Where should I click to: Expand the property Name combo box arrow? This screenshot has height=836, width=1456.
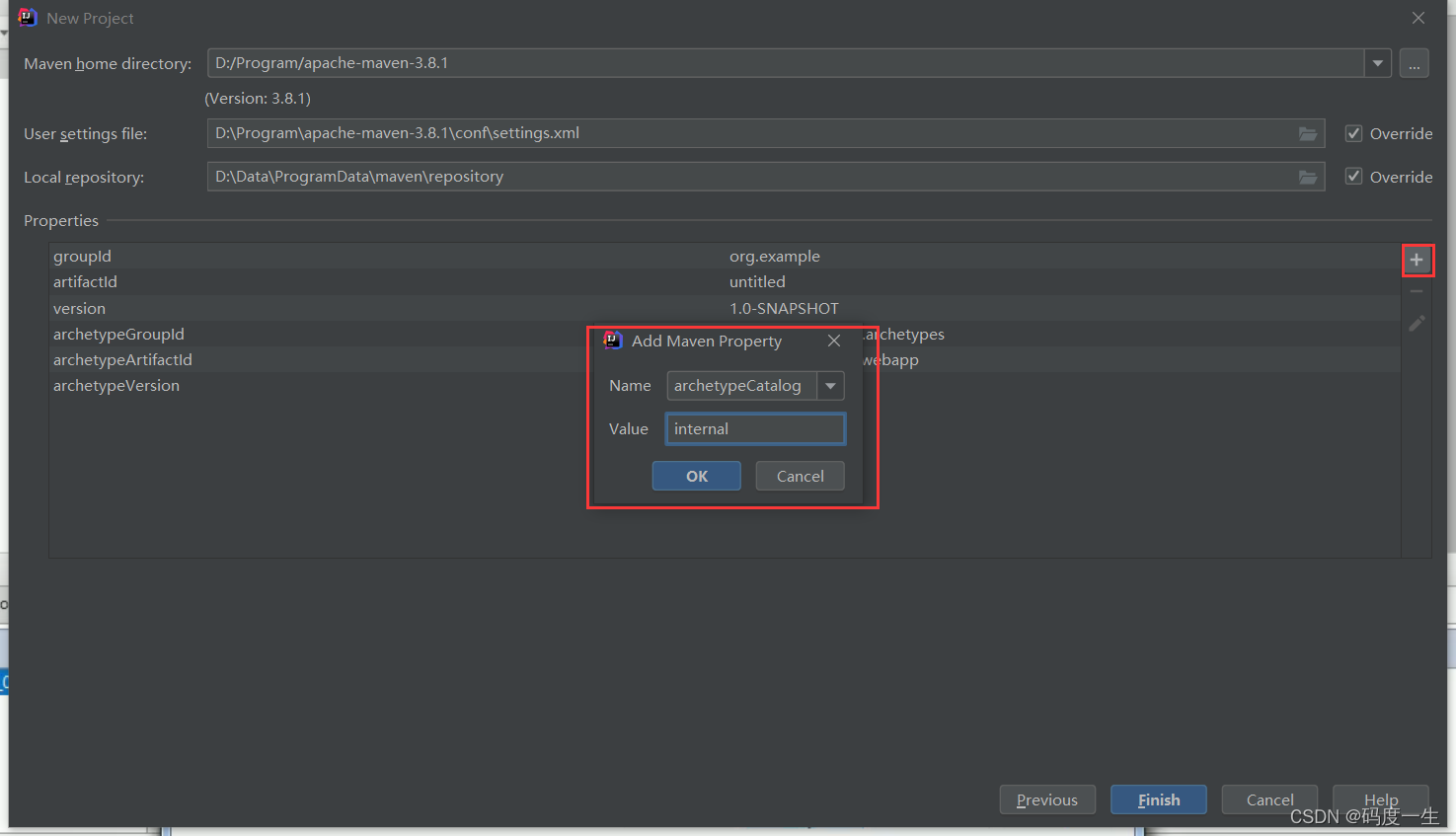click(831, 386)
